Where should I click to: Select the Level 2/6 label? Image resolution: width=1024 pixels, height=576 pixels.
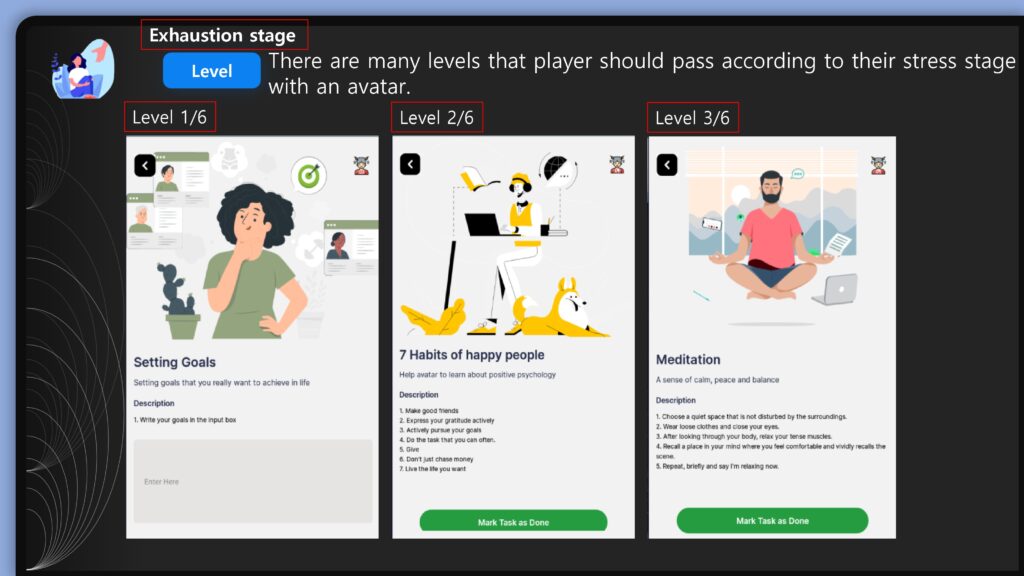[437, 118]
